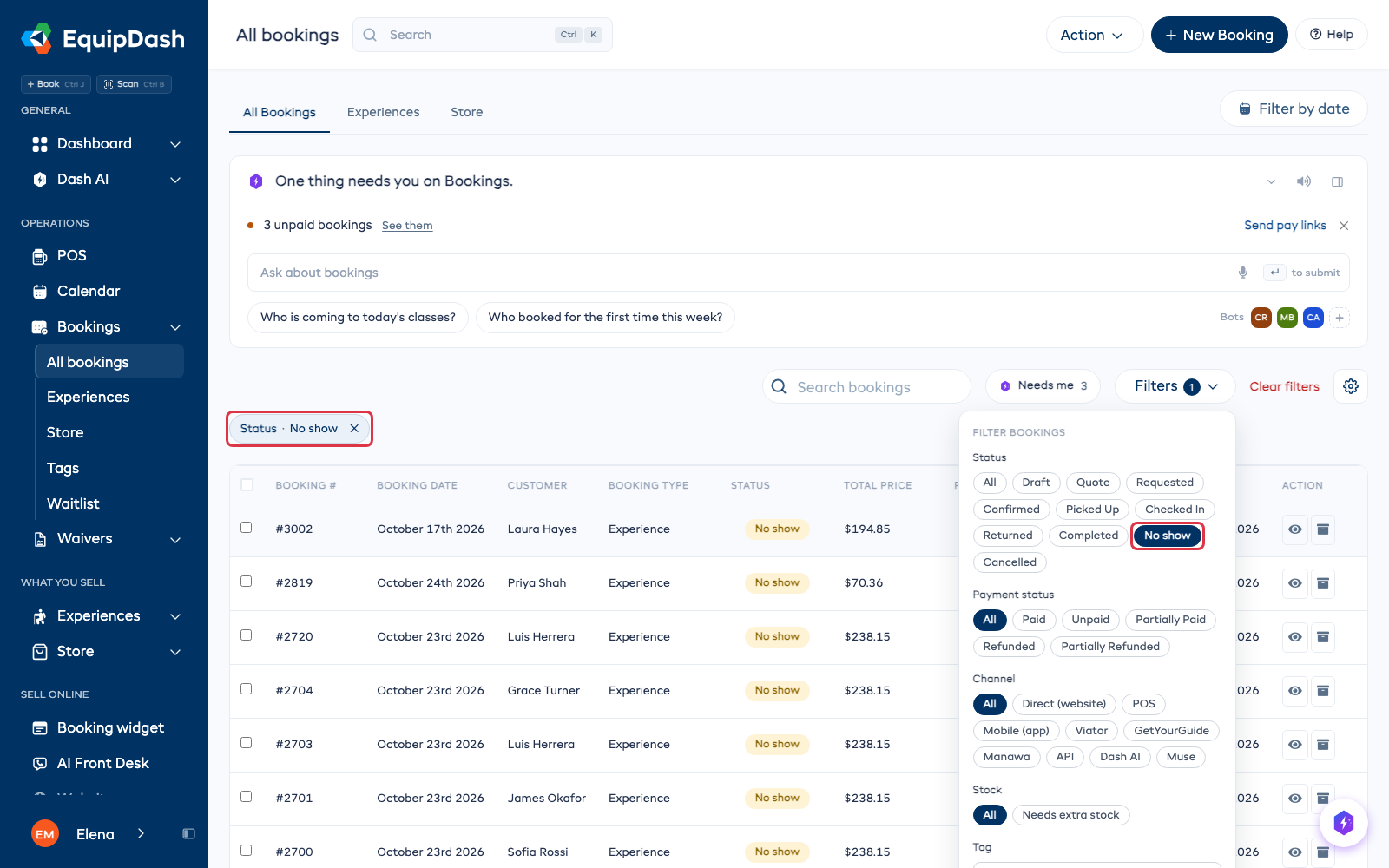
Task: Add a new bot with plus icon
Action: click(x=1340, y=318)
